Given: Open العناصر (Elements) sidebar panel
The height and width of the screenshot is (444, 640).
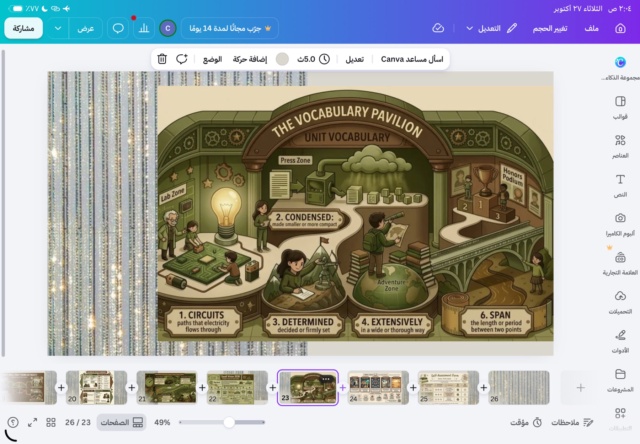Looking at the screenshot, I should [620, 146].
